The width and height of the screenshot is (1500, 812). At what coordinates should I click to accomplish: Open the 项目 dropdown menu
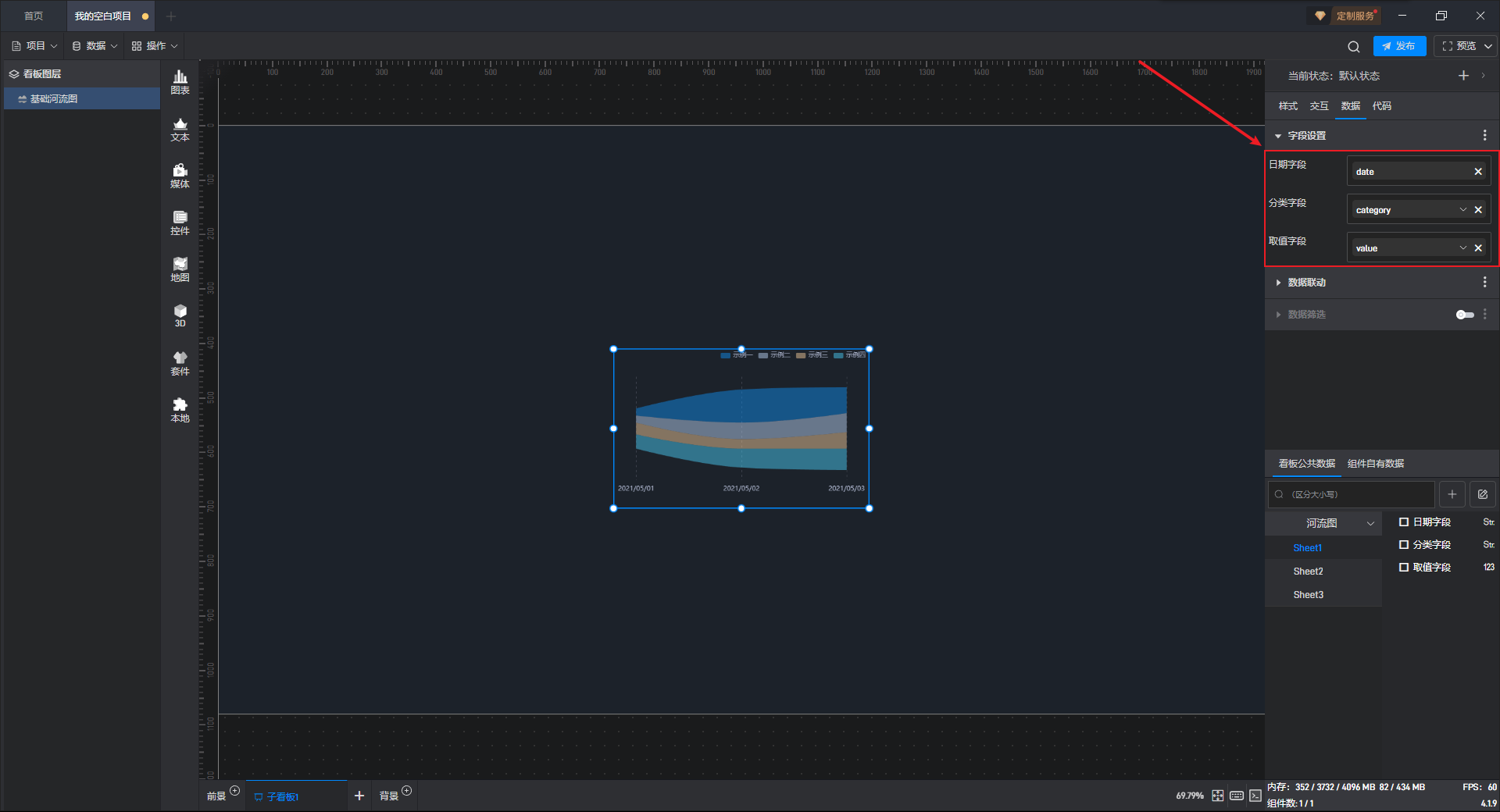click(x=34, y=46)
